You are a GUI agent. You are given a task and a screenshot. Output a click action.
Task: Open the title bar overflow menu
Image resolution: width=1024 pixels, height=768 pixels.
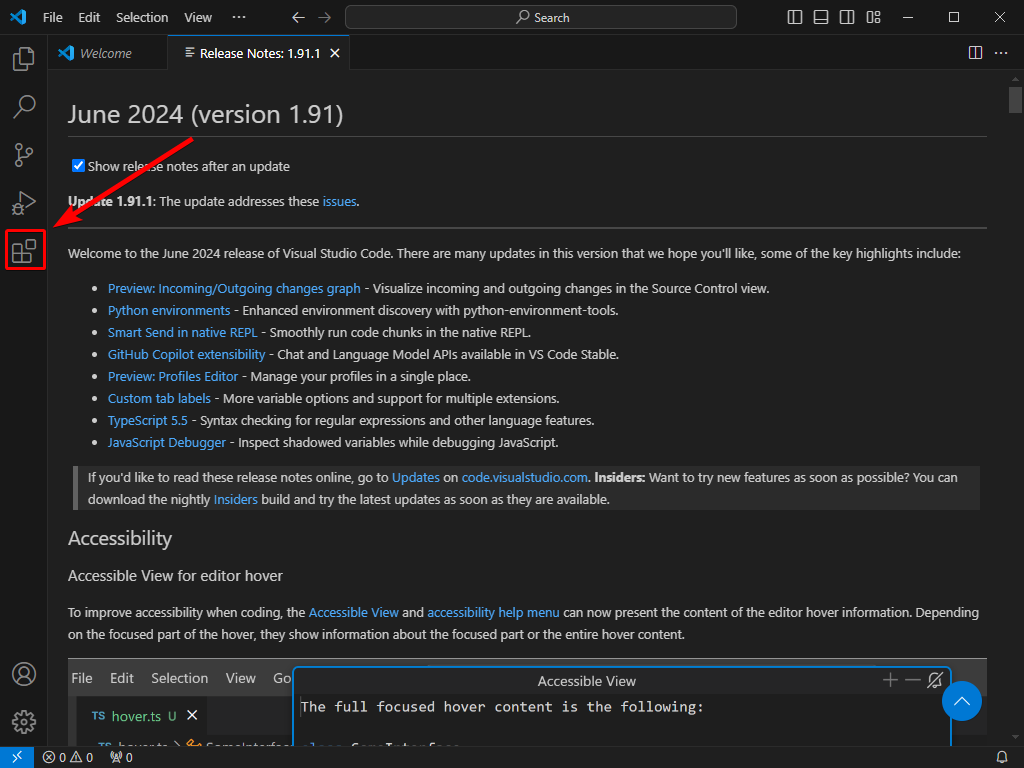pos(239,17)
